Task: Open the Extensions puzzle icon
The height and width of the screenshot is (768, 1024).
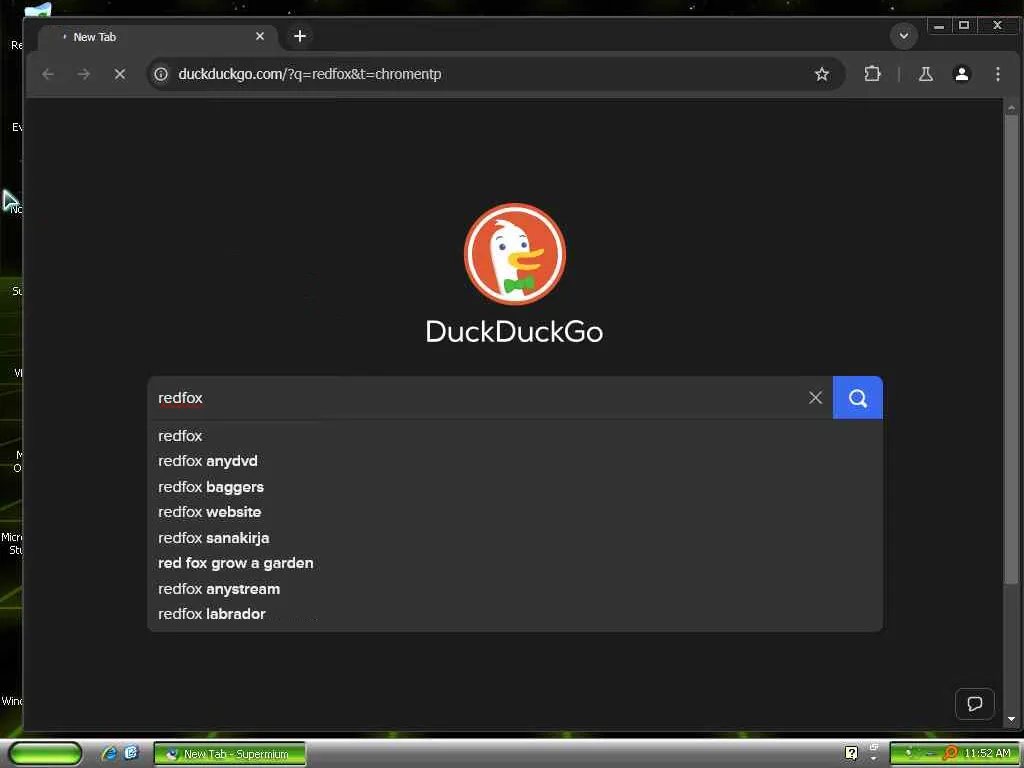Action: coord(872,74)
